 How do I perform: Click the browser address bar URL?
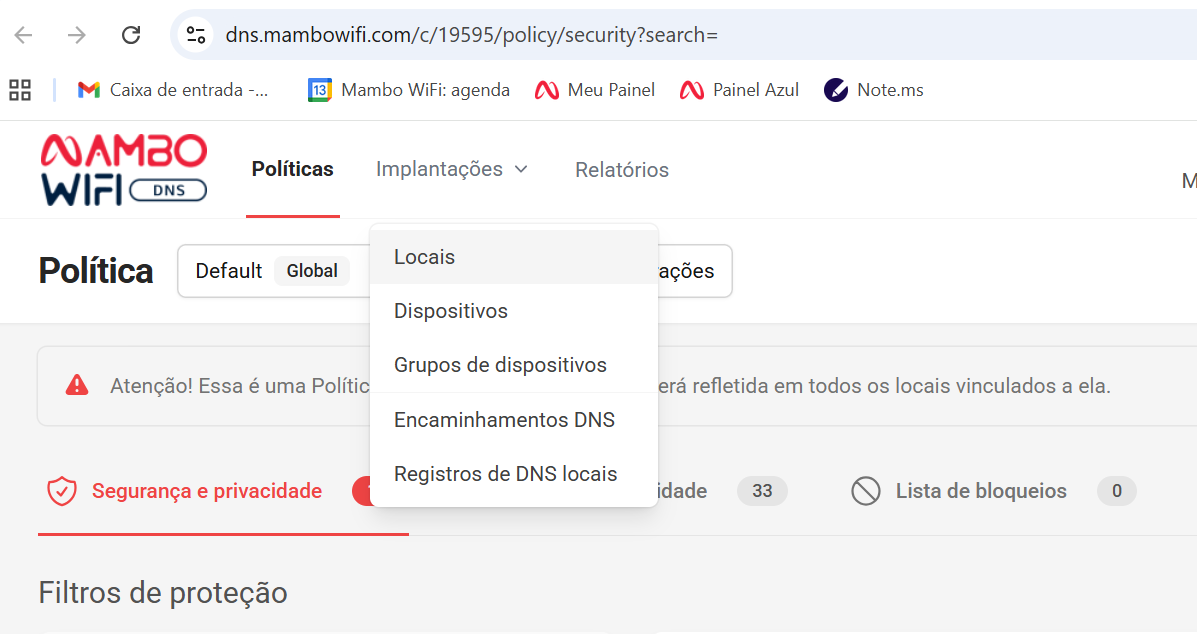pyautogui.click(x=472, y=35)
